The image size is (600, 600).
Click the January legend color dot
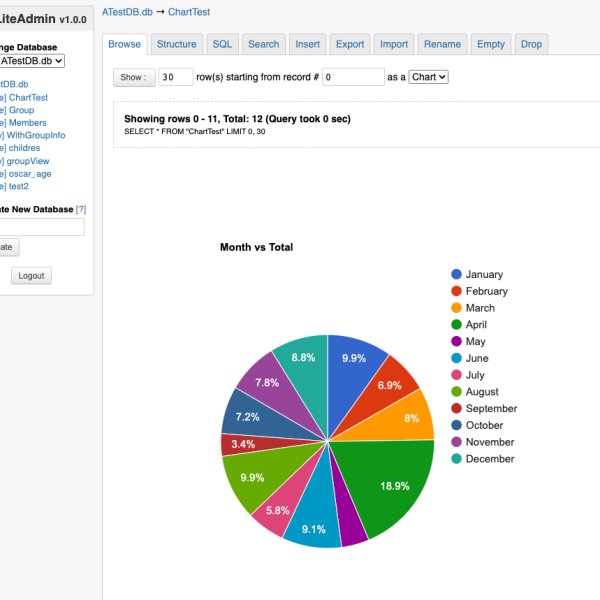pos(457,274)
